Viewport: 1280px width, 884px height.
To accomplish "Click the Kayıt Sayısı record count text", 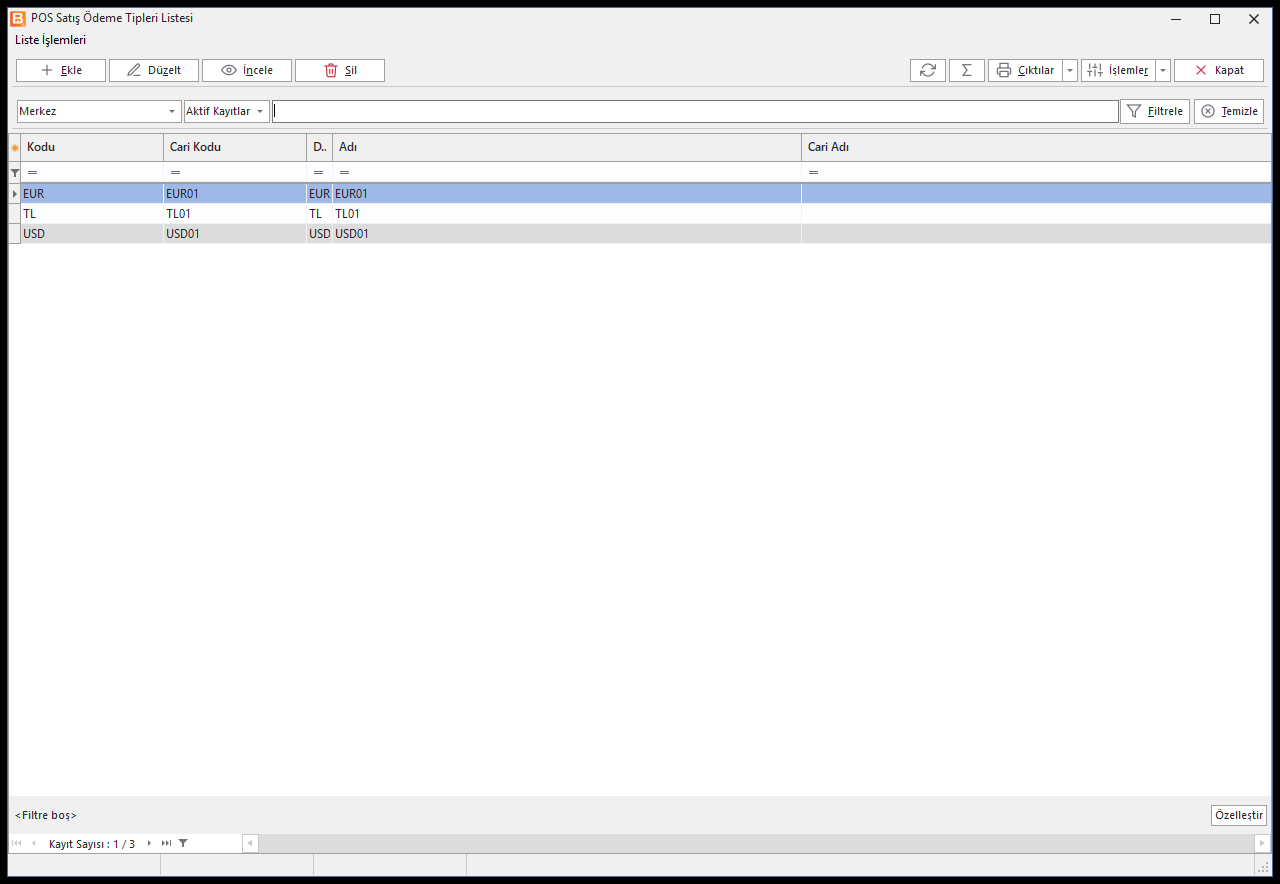I will tap(92, 844).
